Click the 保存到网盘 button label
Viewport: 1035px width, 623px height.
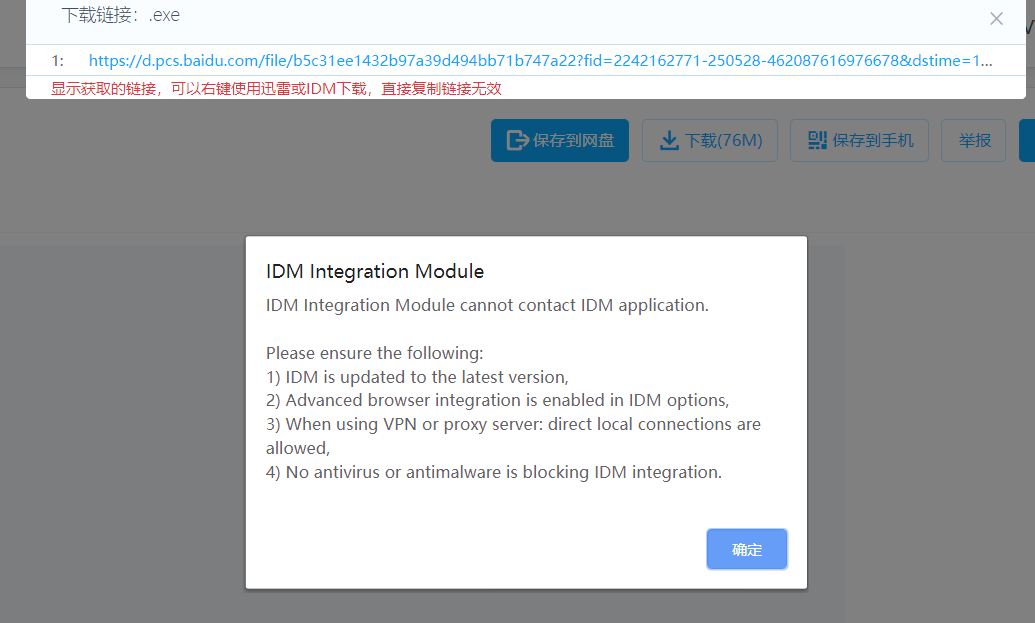[x=573, y=141]
